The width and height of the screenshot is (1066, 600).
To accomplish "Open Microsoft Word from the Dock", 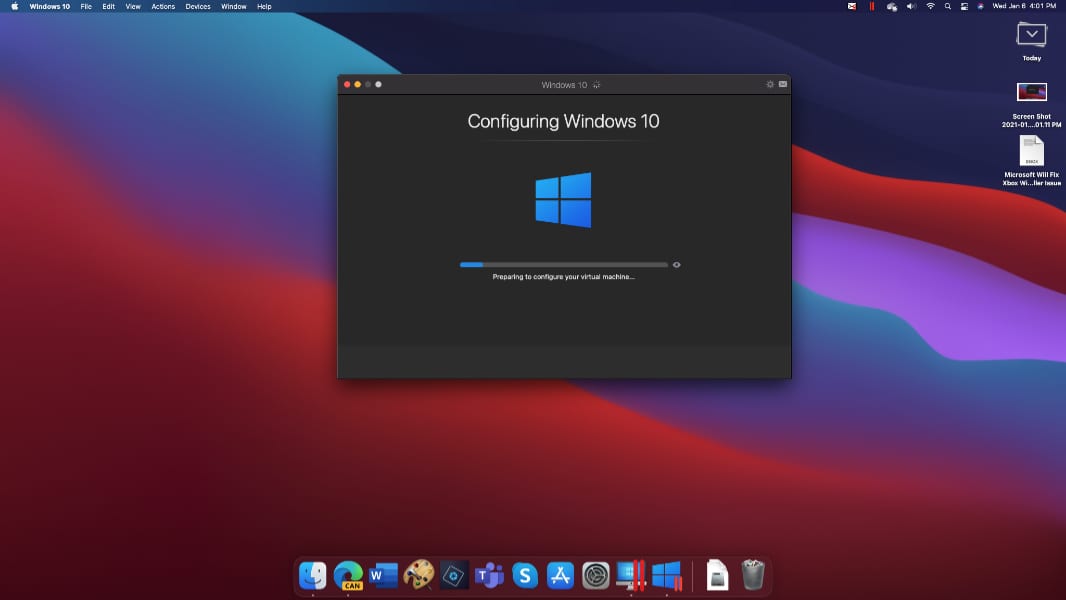I will [383, 576].
